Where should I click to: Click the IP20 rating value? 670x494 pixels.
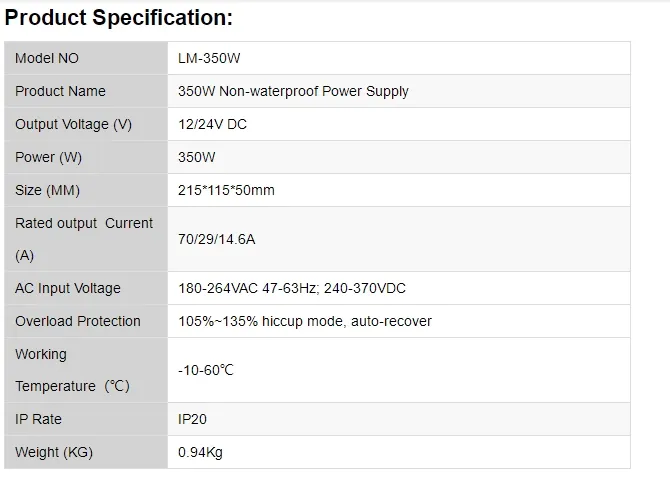[x=192, y=419]
